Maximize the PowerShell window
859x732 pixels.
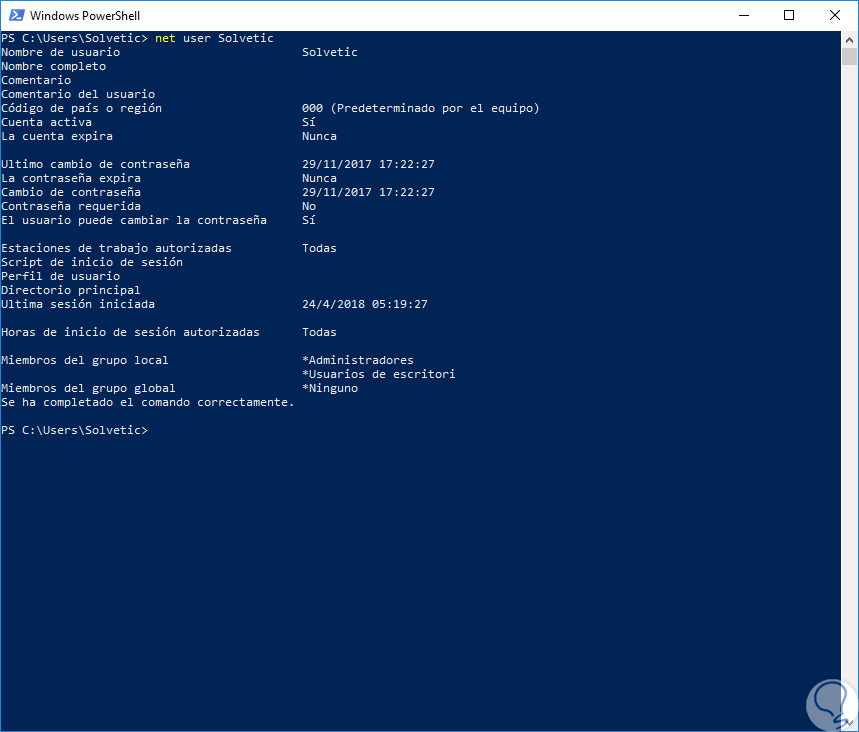pyautogui.click(x=789, y=15)
